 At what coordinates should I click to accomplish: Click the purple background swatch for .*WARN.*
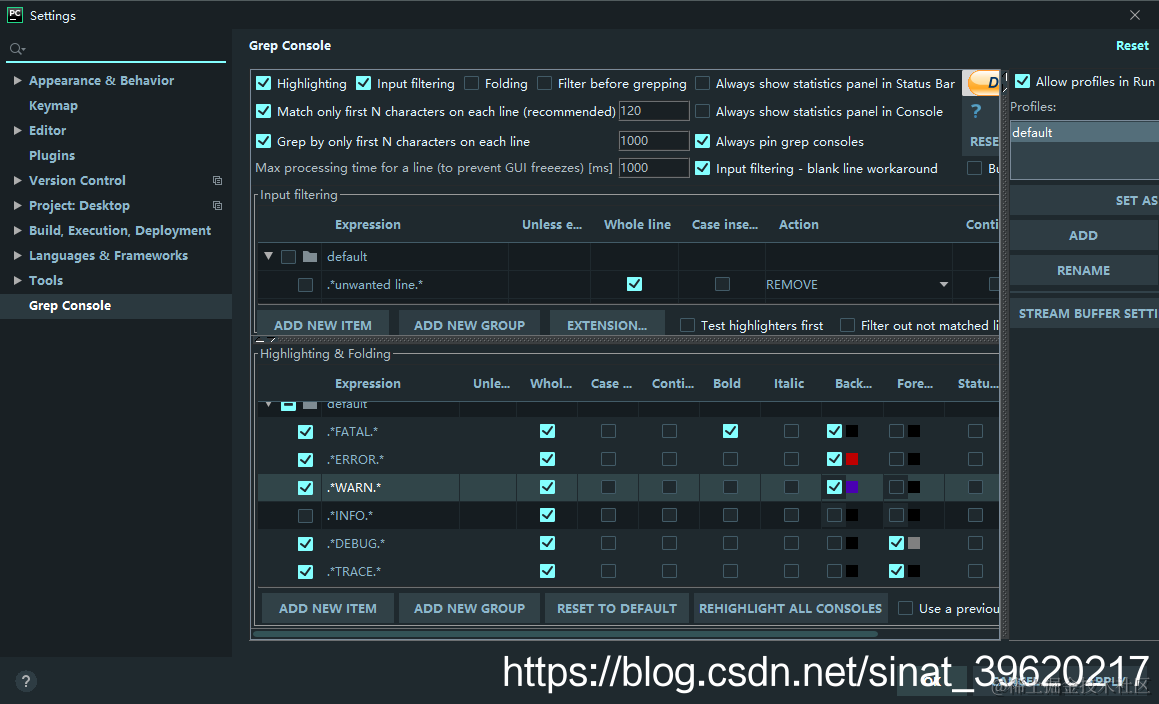(x=852, y=487)
